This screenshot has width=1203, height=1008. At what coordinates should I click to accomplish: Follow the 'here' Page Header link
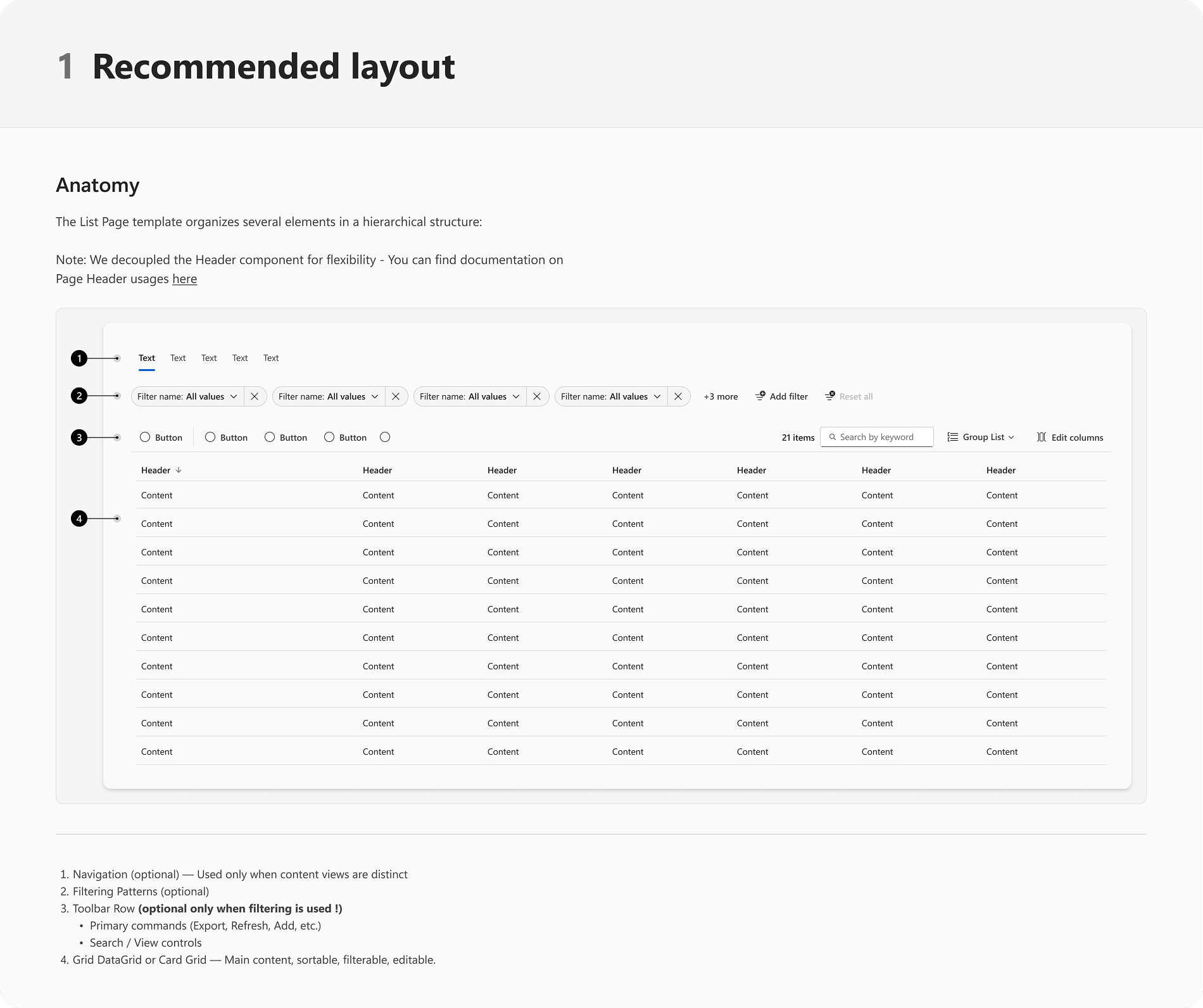[x=185, y=279]
